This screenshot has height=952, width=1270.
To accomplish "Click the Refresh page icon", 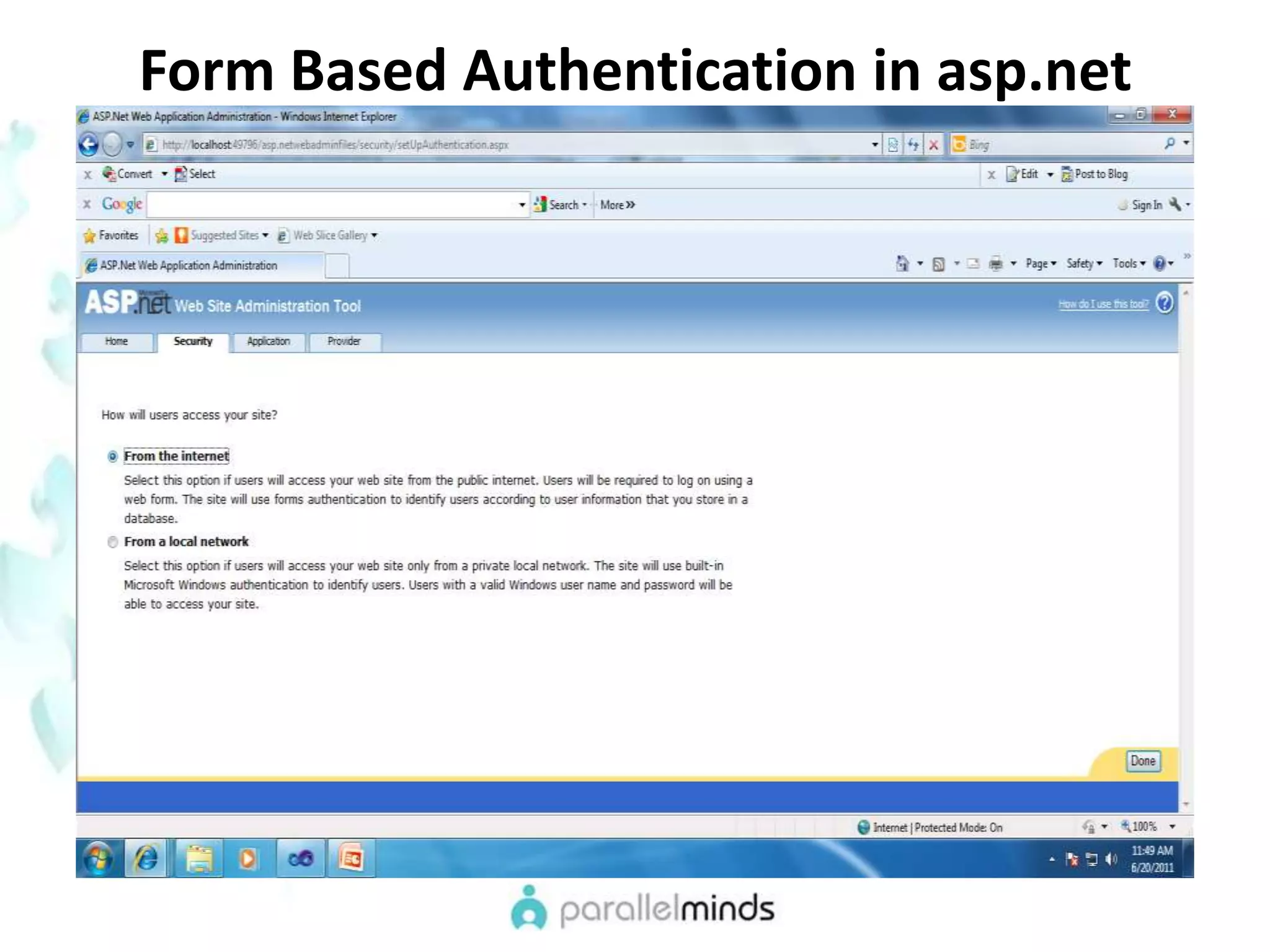I will click(x=913, y=145).
